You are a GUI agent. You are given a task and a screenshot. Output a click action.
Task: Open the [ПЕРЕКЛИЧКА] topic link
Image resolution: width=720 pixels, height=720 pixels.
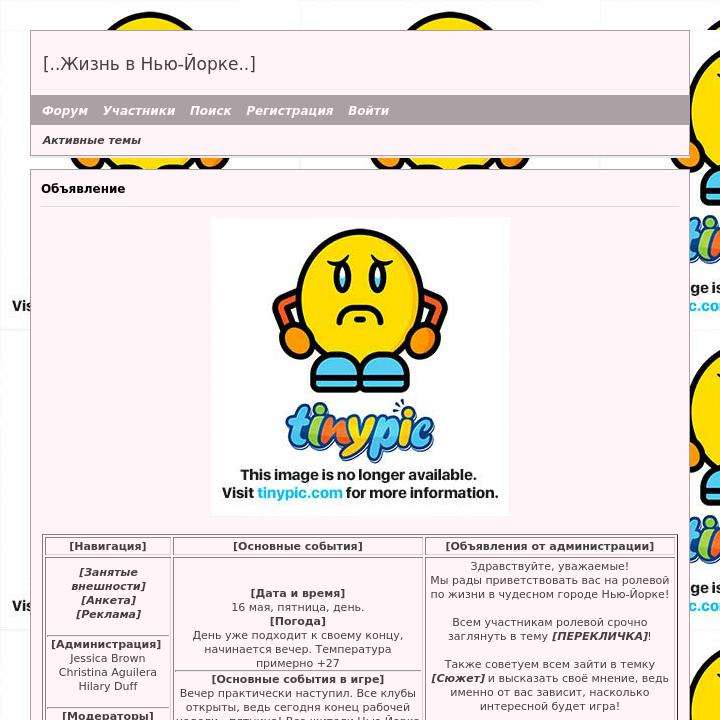tap(600, 636)
